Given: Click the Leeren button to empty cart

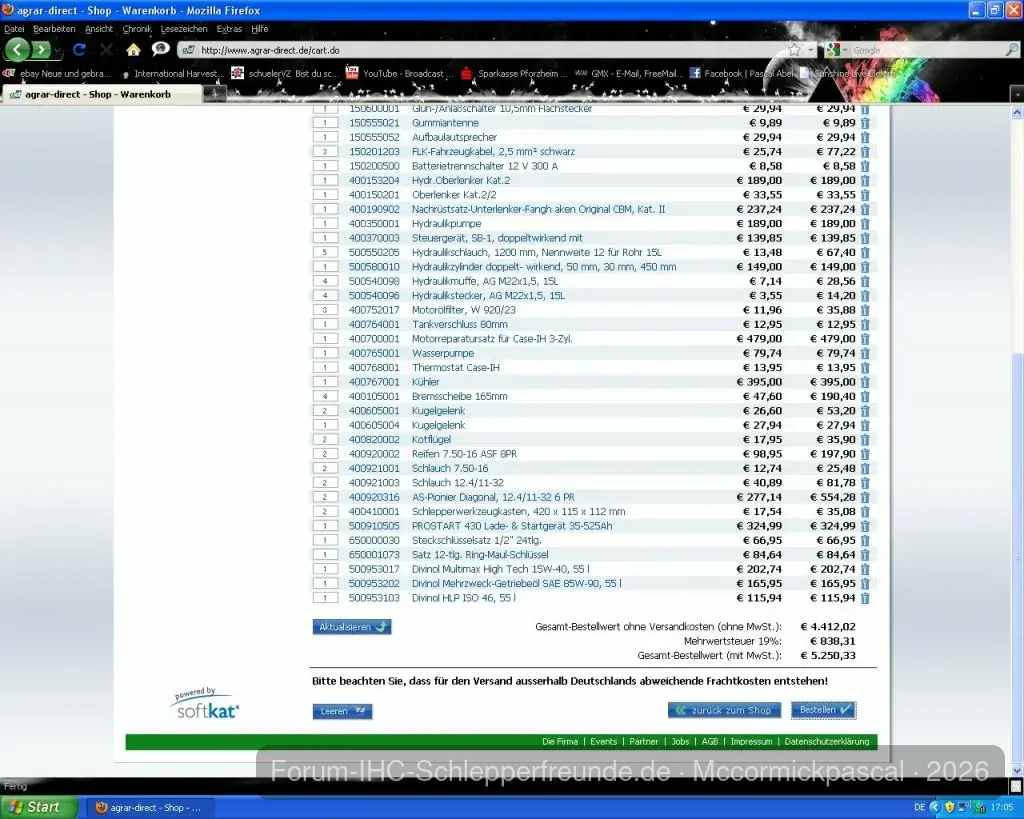Looking at the screenshot, I should click(x=342, y=711).
